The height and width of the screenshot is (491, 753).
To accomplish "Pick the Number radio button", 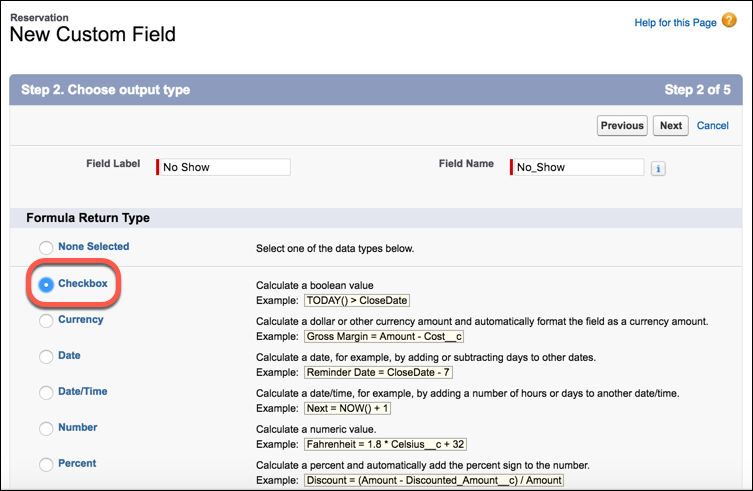I will tap(46, 429).
